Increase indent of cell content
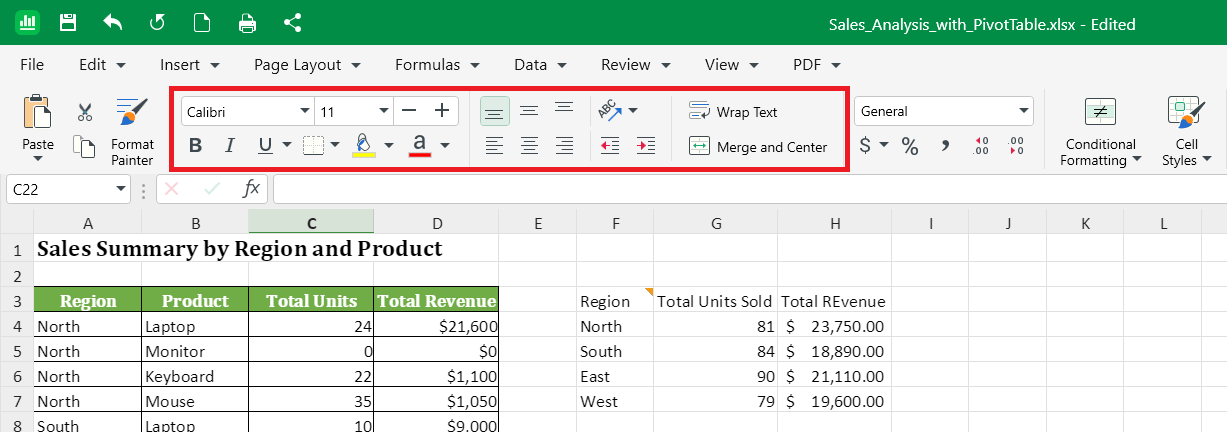Viewport: 1227px width, 432px height. [646, 146]
